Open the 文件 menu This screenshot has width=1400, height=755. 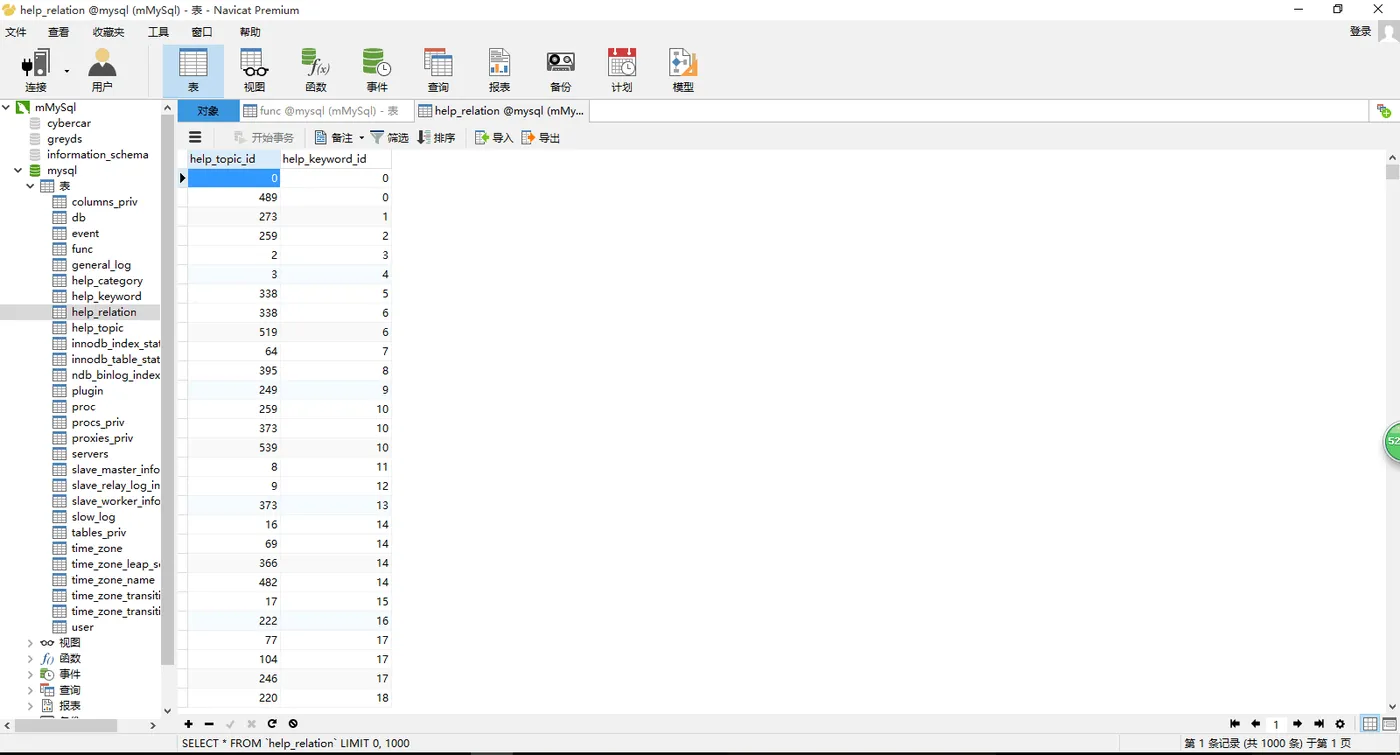[16, 32]
